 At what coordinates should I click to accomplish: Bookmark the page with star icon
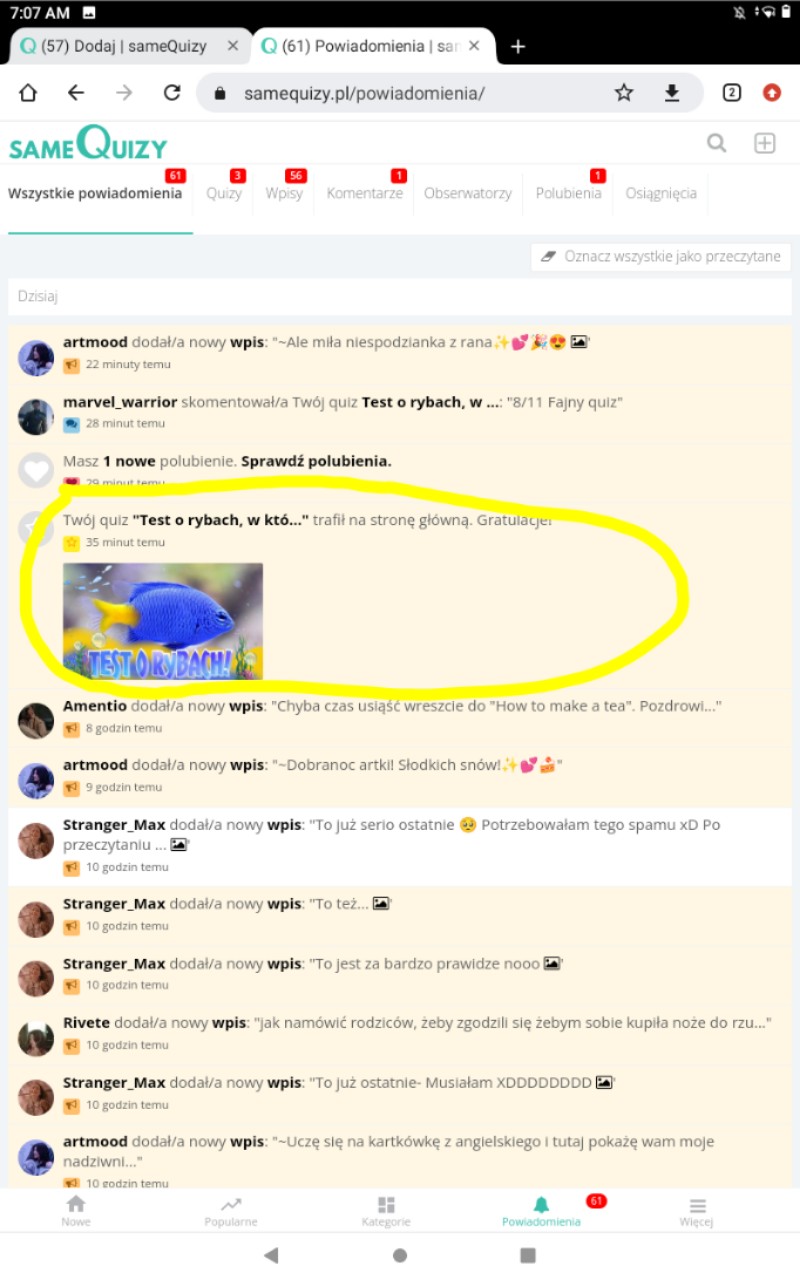point(624,93)
